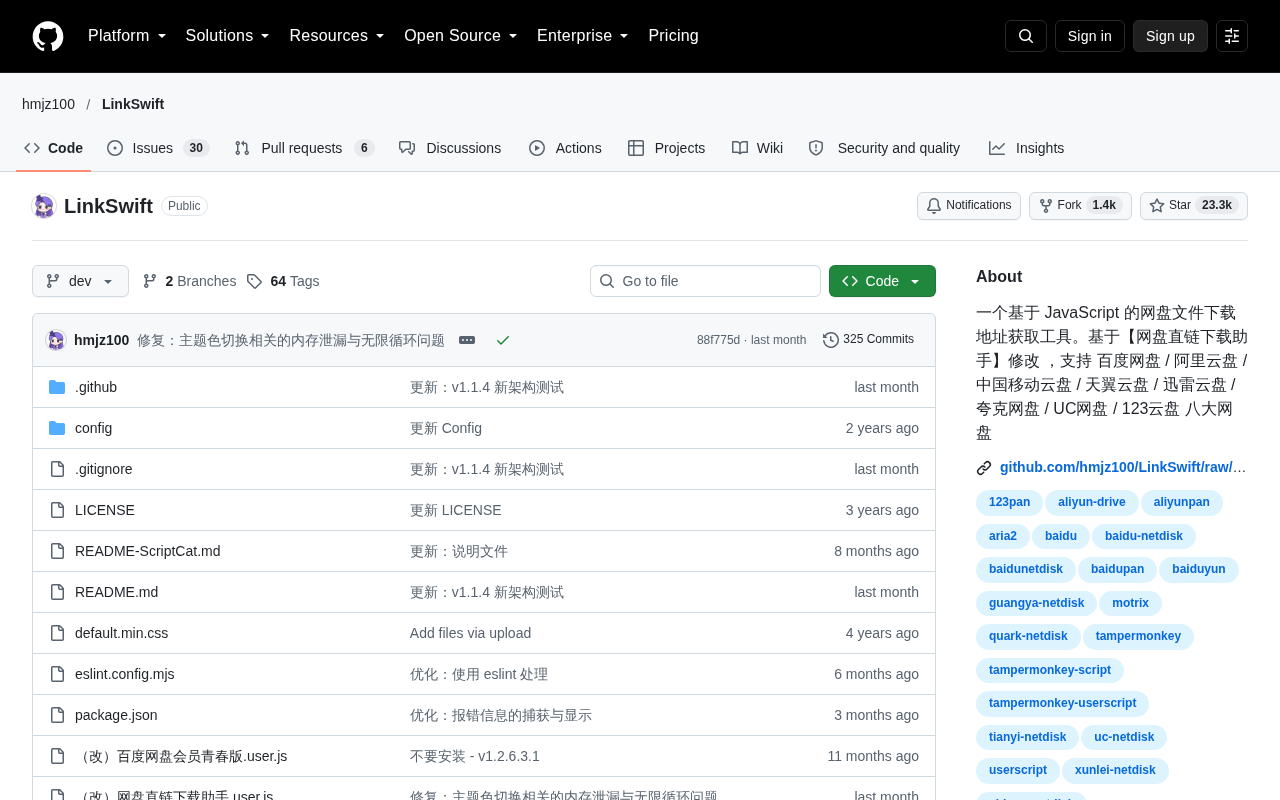Expand the Platform menu

coord(127,36)
